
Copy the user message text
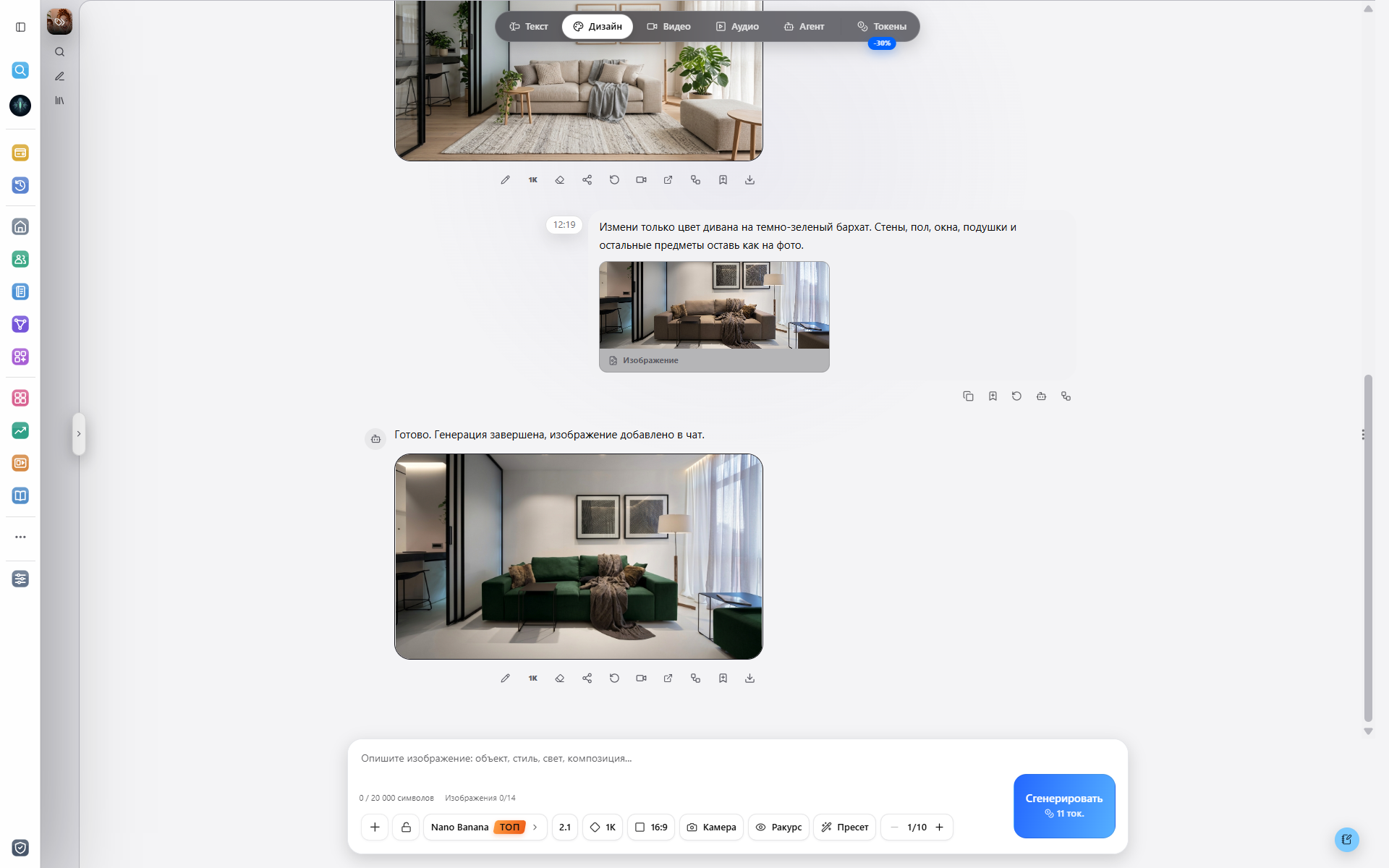point(968,396)
